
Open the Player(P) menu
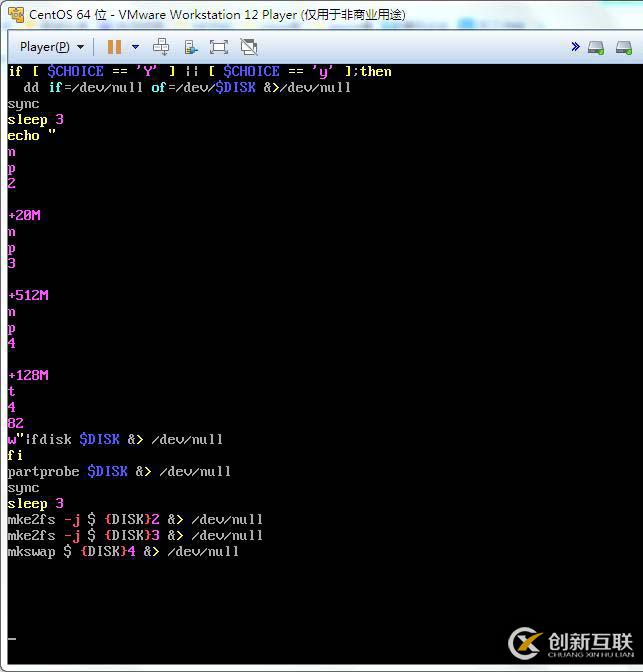coord(51,47)
